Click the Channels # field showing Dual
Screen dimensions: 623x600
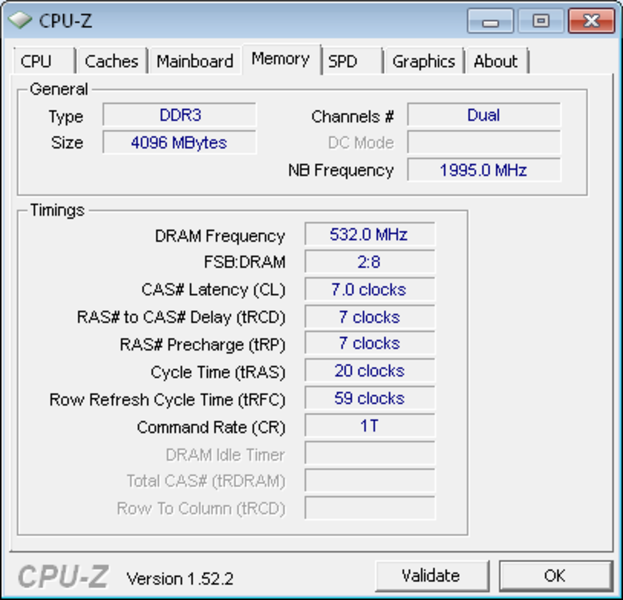484,115
